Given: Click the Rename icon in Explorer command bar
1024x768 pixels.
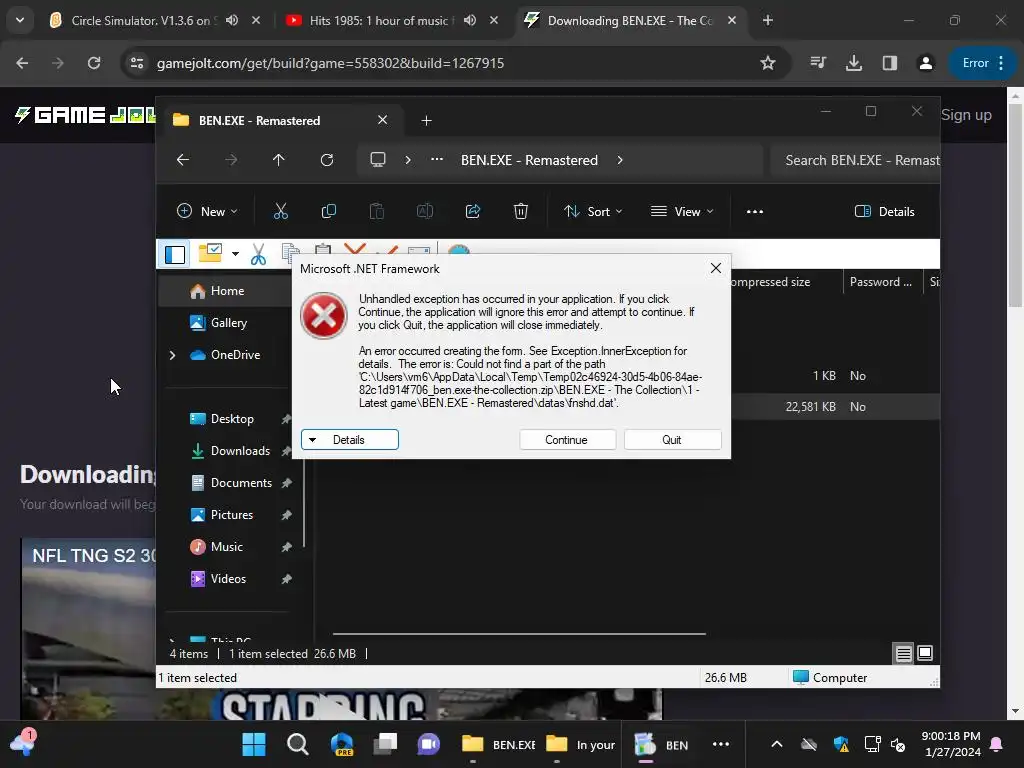Looking at the screenshot, I should (424, 212).
